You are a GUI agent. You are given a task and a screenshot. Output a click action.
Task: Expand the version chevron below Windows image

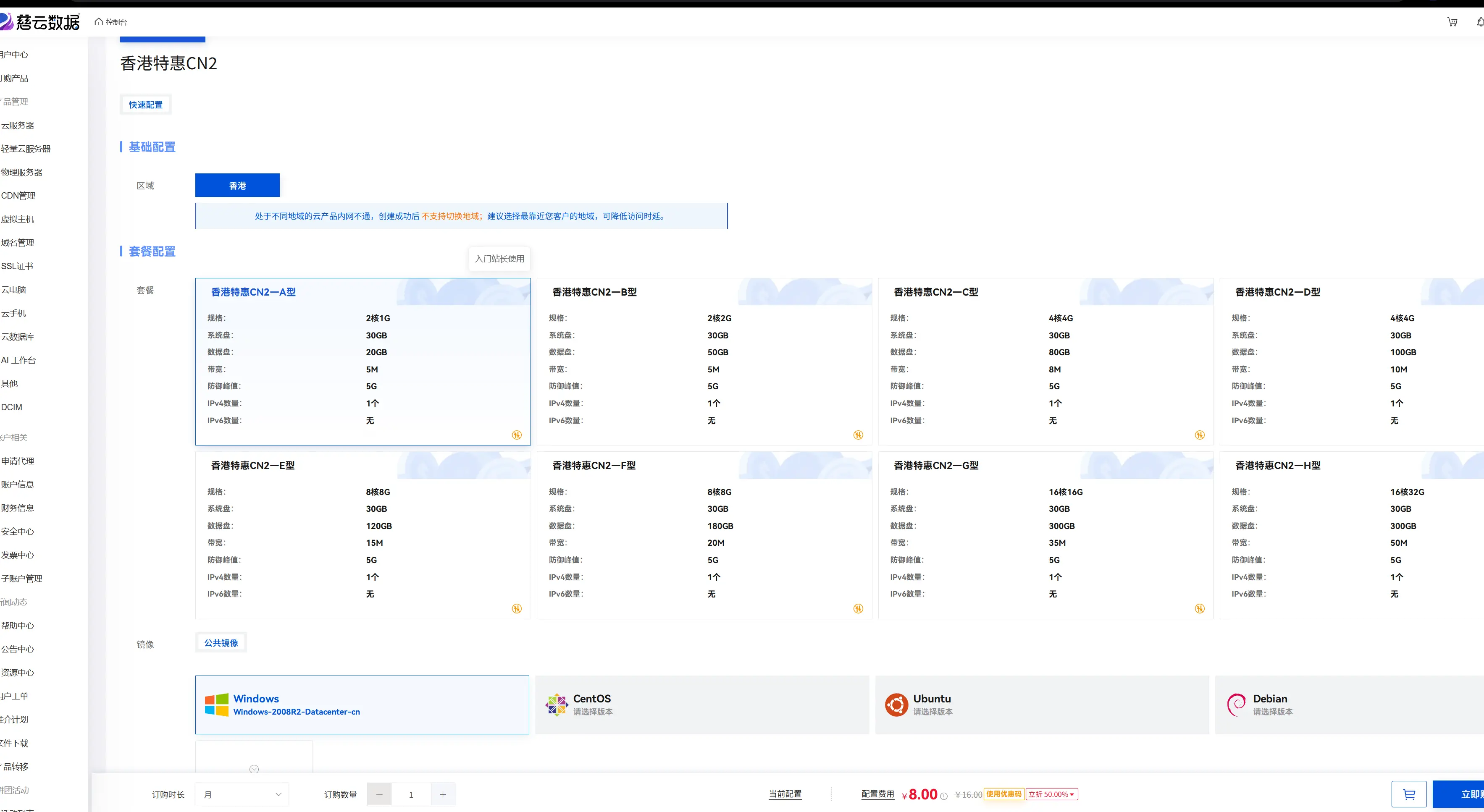[254, 769]
